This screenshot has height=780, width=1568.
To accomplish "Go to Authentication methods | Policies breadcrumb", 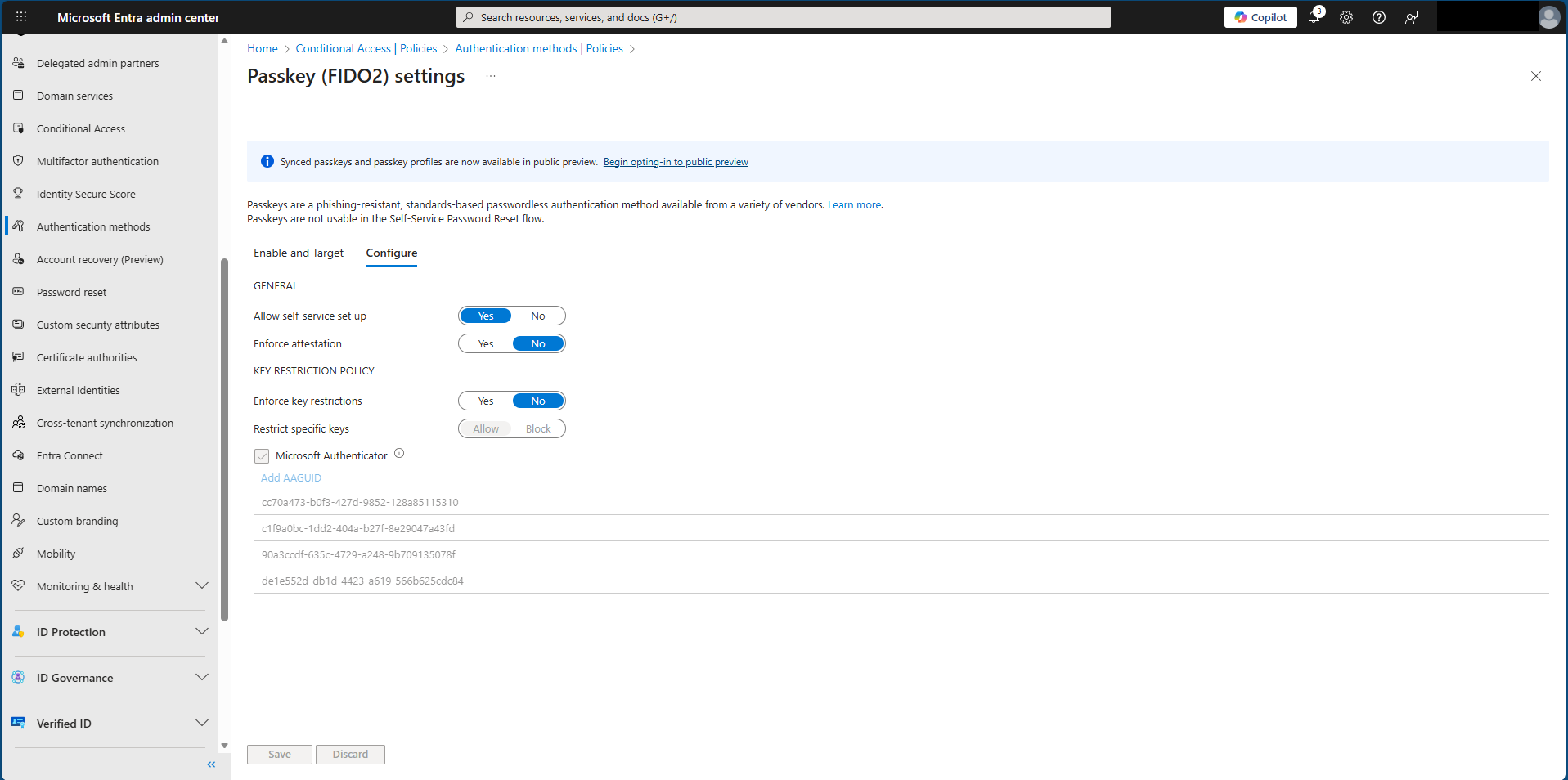I will point(539,49).
